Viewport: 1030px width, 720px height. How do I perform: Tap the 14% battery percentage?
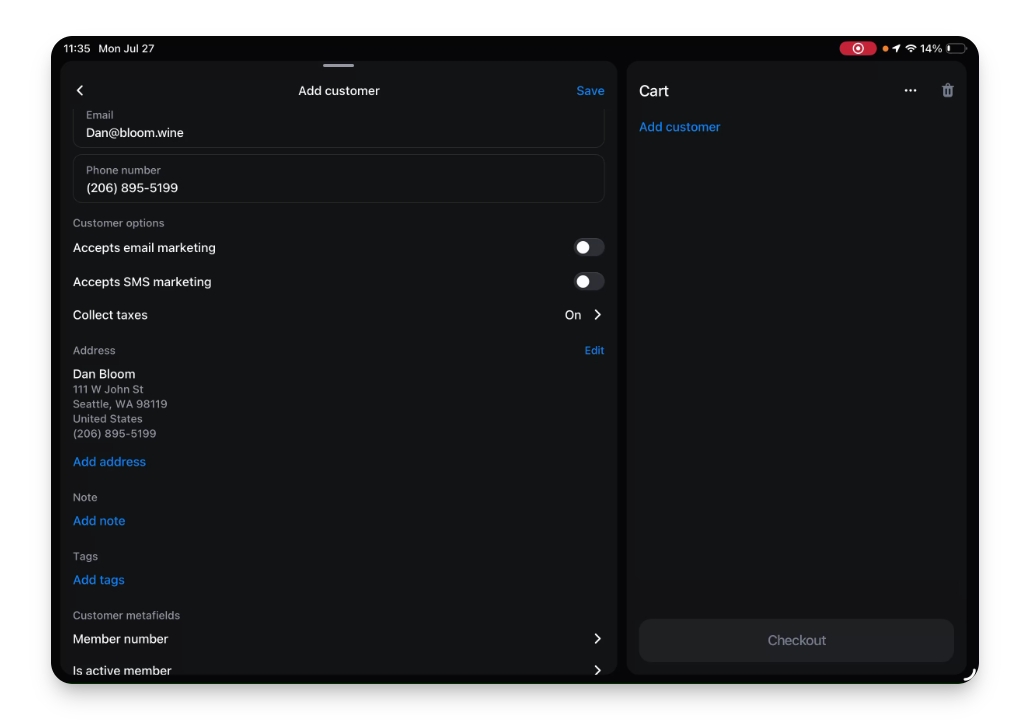click(x=931, y=49)
